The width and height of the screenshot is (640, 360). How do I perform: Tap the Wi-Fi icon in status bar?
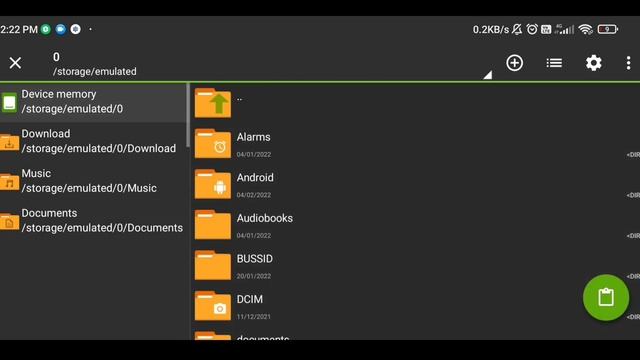tap(586, 29)
